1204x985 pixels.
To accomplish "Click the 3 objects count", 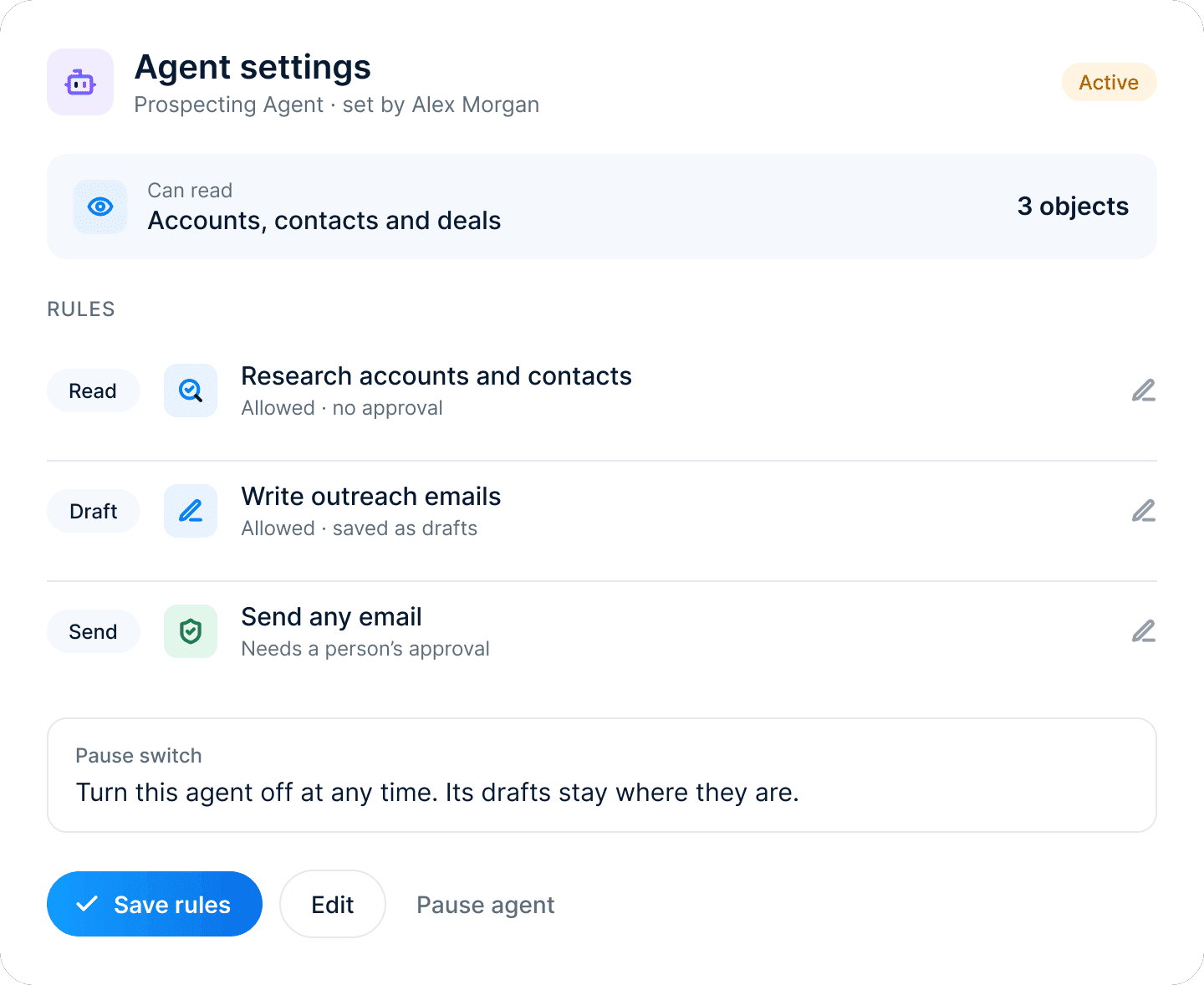I will (1073, 207).
